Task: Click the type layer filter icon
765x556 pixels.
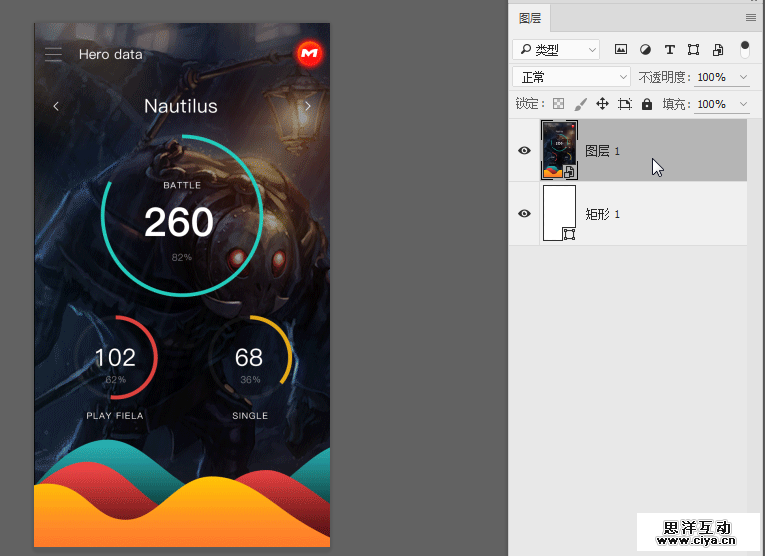Action: 670,49
